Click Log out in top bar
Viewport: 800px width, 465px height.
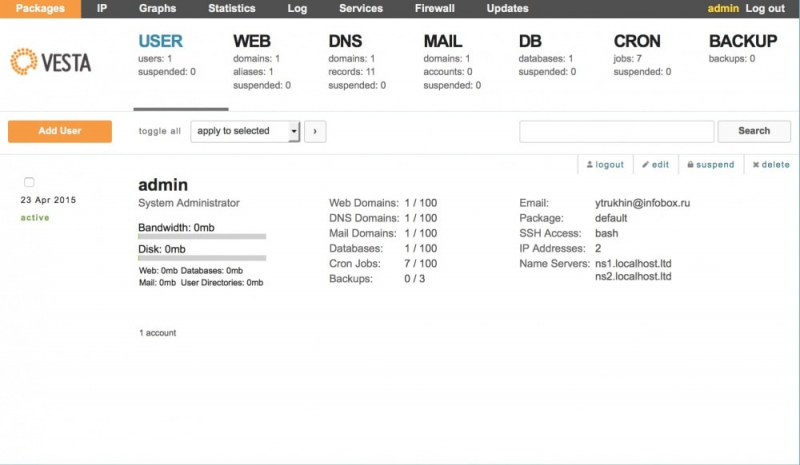coord(765,8)
